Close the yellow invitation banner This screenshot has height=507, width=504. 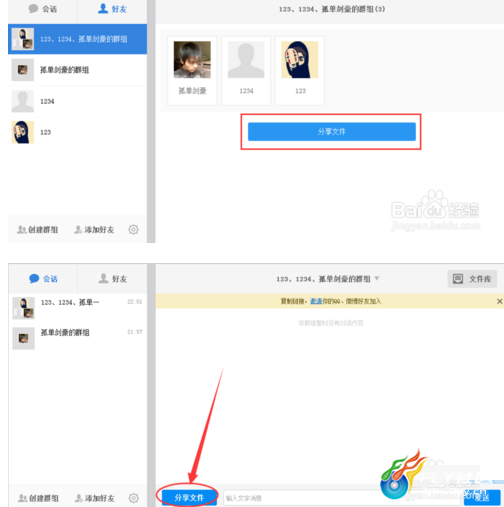(499, 301)
